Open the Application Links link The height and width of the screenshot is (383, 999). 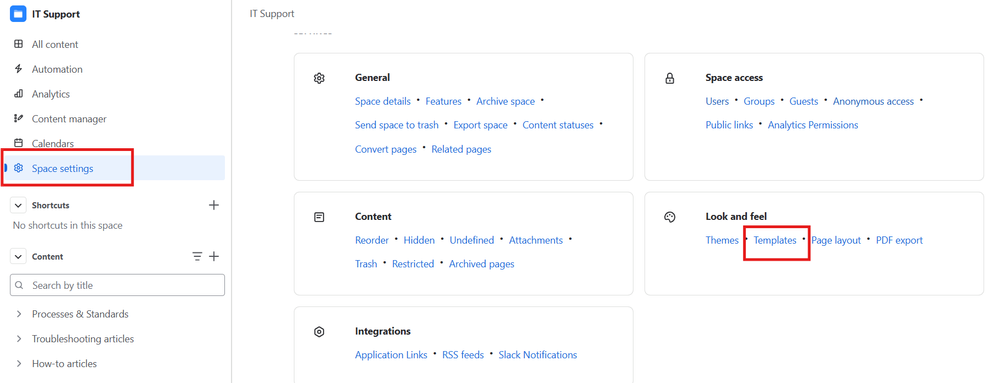coord(391,355)
